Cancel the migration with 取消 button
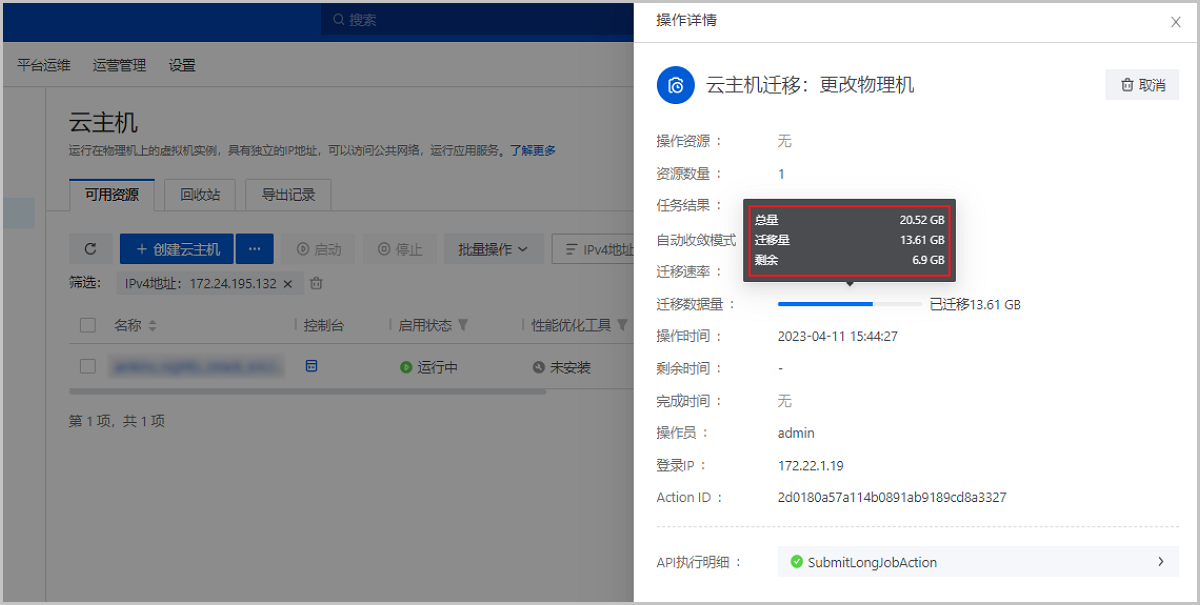This screenshot has height=605, width=1200. (x=1142, y=85)
